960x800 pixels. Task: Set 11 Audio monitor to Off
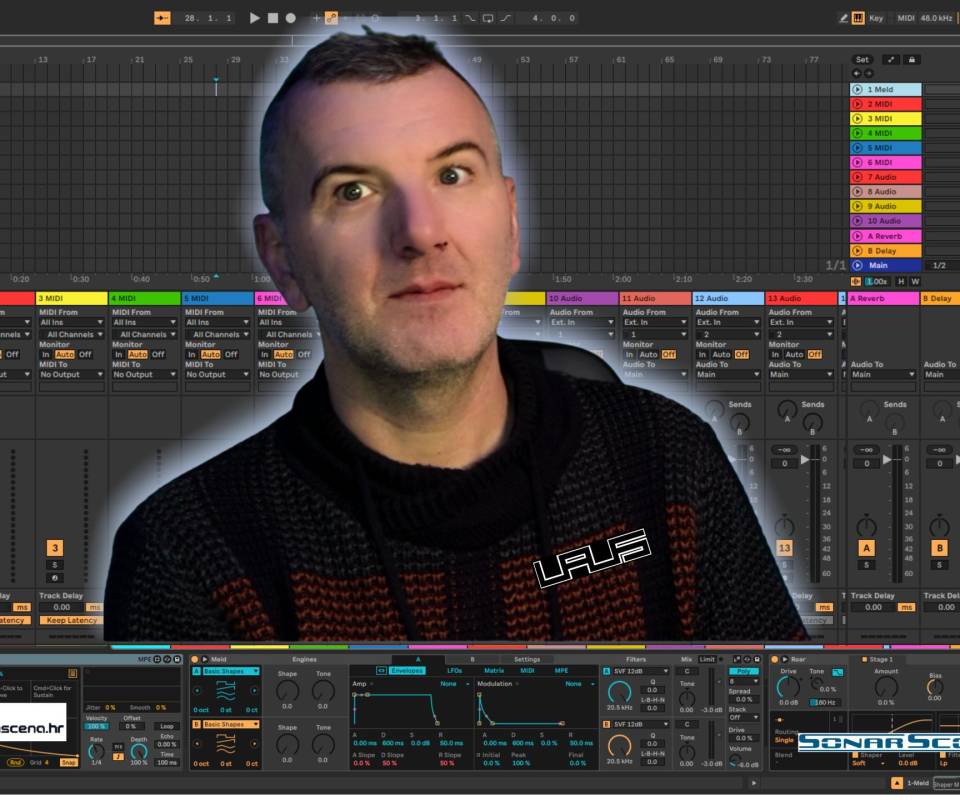pos(669,354)
